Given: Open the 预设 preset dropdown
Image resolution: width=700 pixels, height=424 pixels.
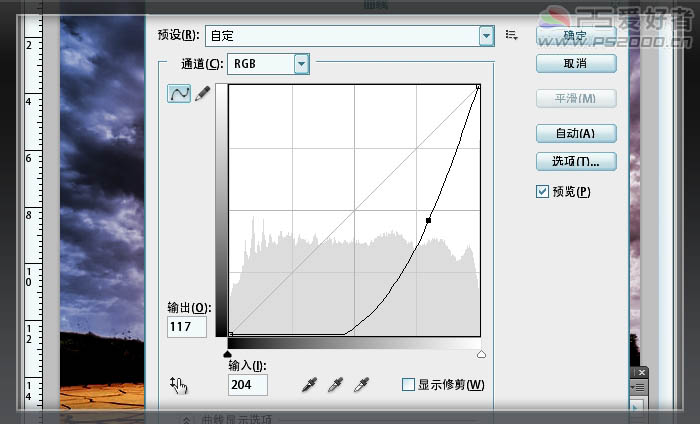Looking at the screenshot, I should (486, 36).
